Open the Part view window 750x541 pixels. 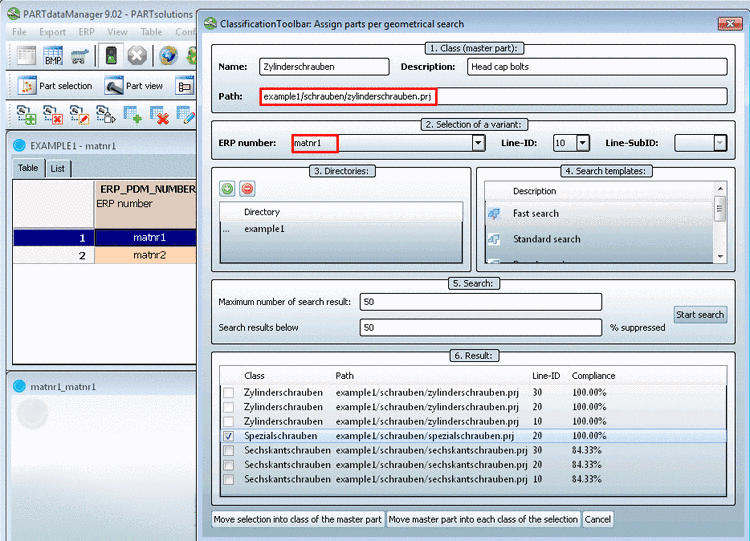click(134, 86)
